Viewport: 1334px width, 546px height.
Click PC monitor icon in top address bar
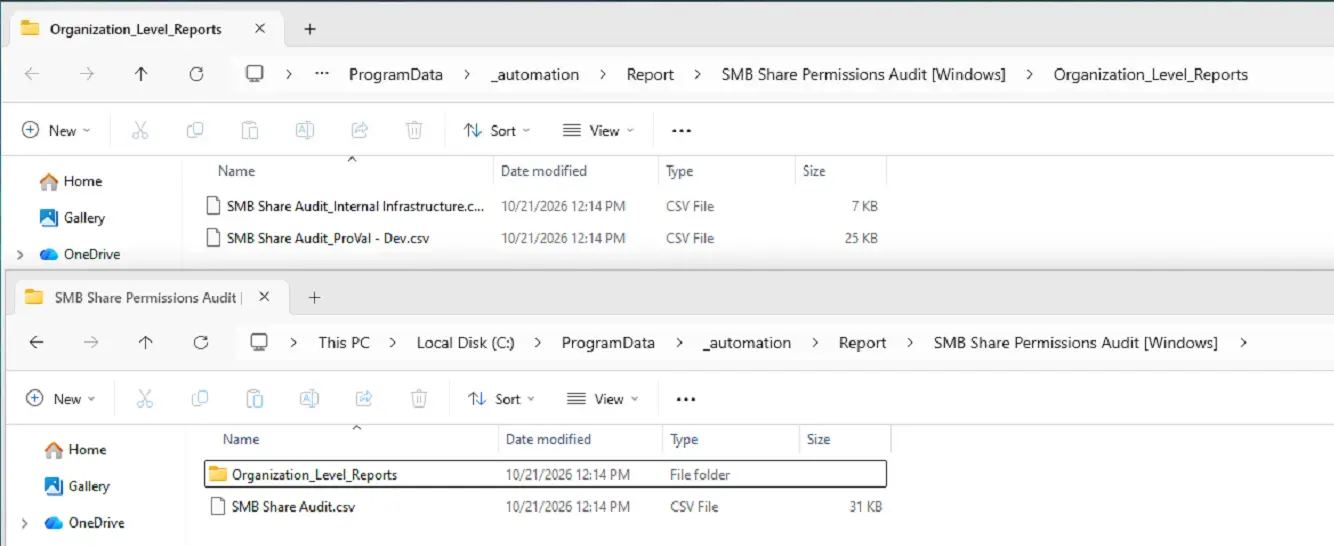click(255, 74)
